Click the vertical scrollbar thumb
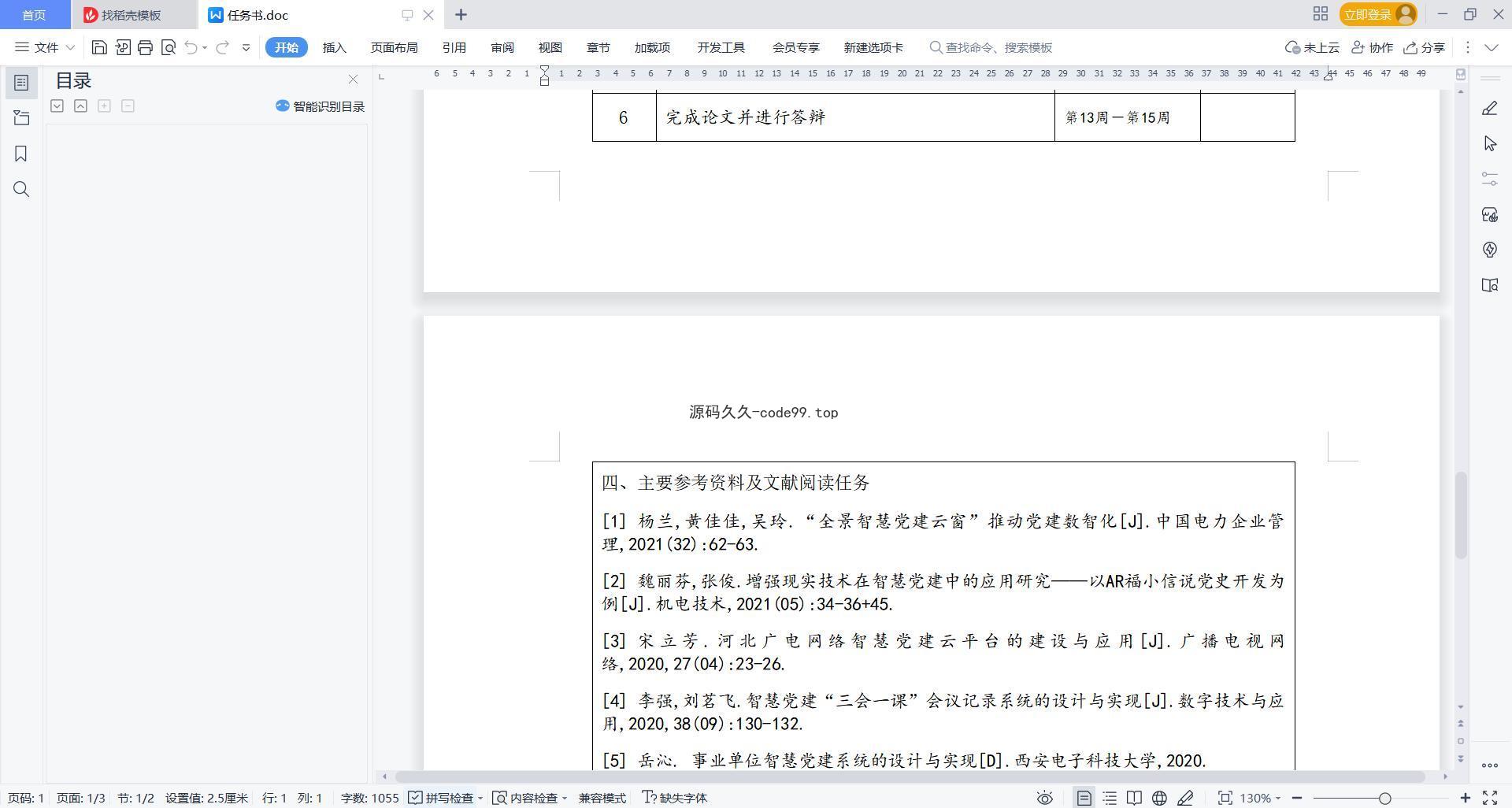The height and width of the screenshot is (808, 1512). [x=1461, y=516]
